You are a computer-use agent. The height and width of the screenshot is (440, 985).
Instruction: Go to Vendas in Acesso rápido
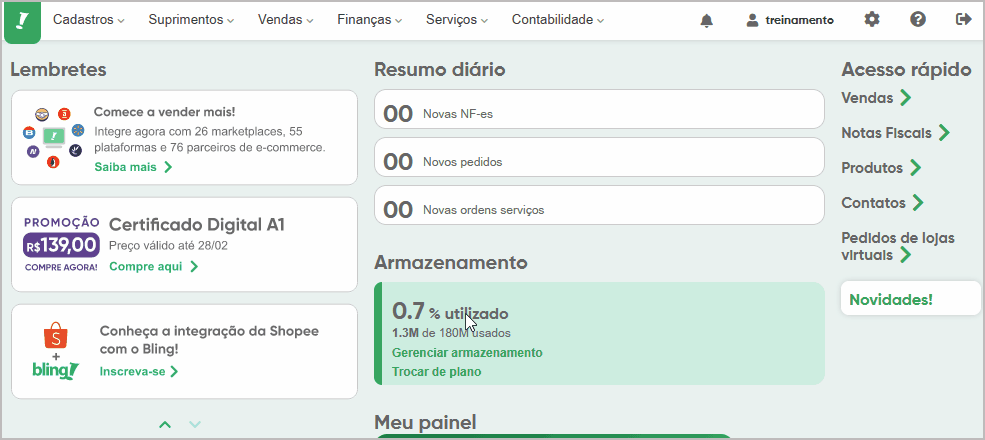[x=867, y=98]
